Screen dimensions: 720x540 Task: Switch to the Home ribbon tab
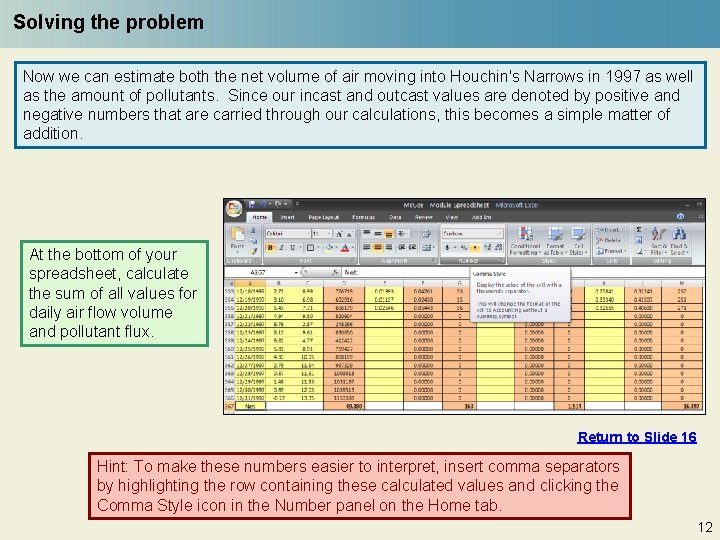click(259, 217)
